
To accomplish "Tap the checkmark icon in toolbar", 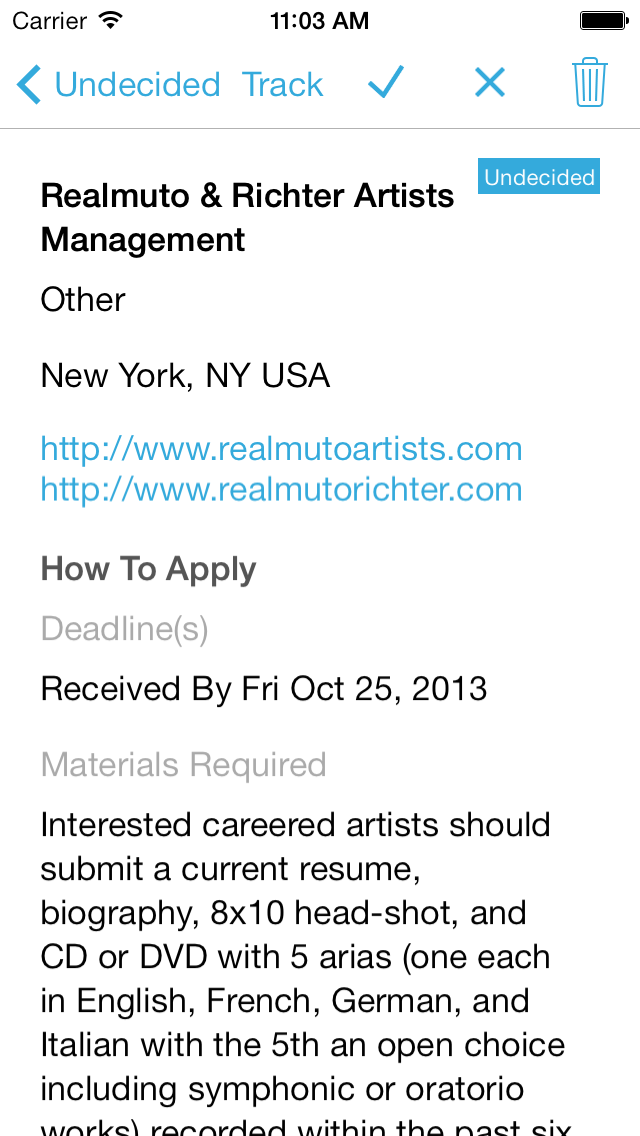I will [385, 83].
